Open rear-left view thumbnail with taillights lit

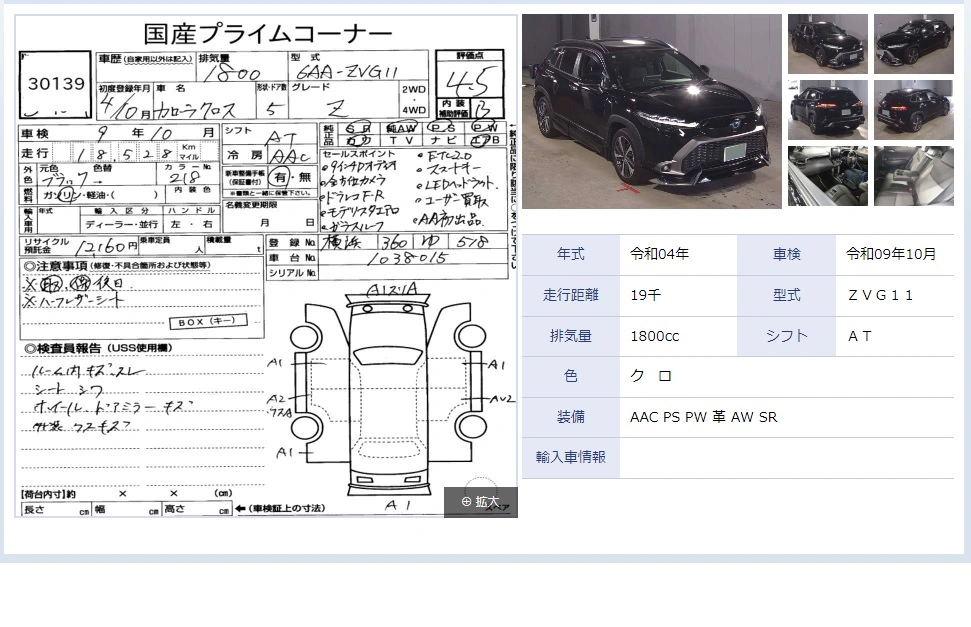pyautogui.click(x=827, y=110)
